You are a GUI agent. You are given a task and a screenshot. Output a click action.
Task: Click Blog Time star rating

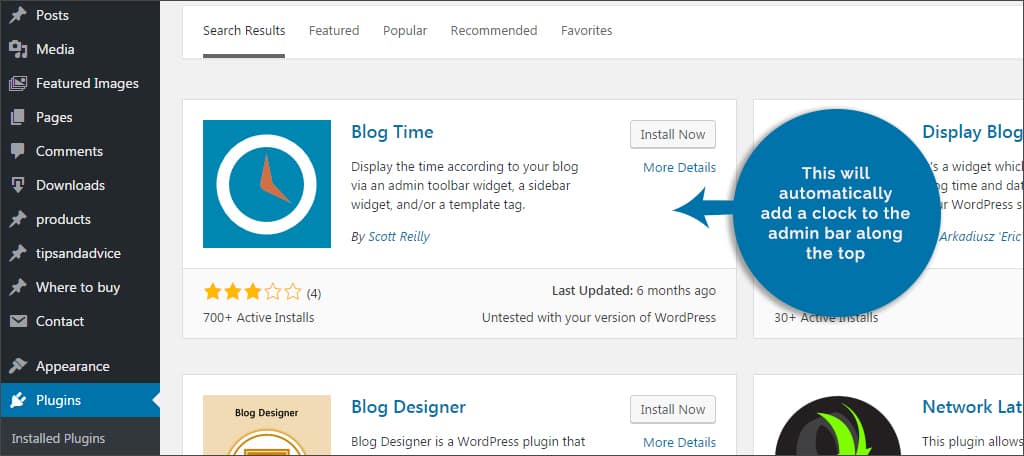(252, 291)
